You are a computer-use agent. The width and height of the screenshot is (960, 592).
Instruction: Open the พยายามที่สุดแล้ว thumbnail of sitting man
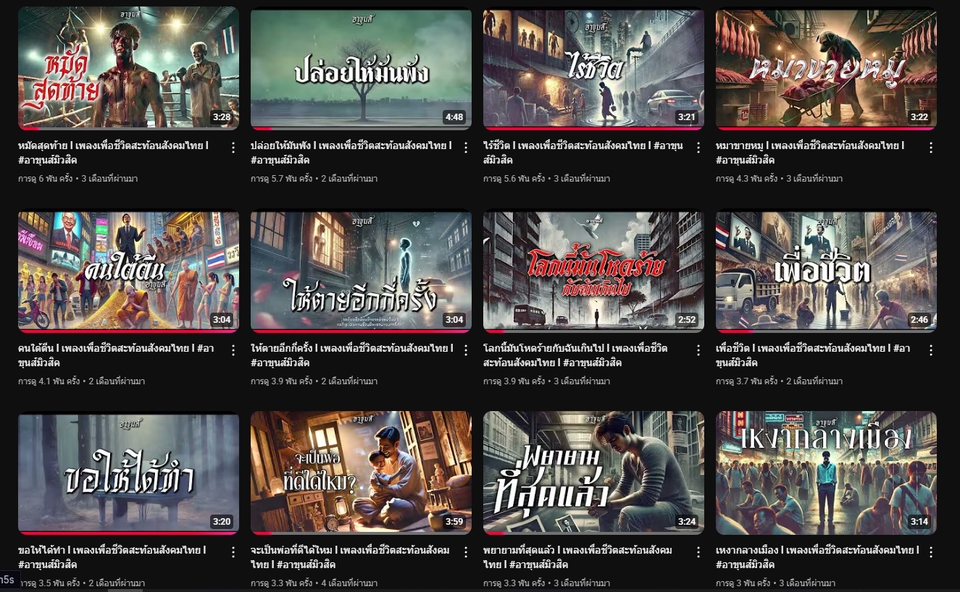tap(593, 472)
